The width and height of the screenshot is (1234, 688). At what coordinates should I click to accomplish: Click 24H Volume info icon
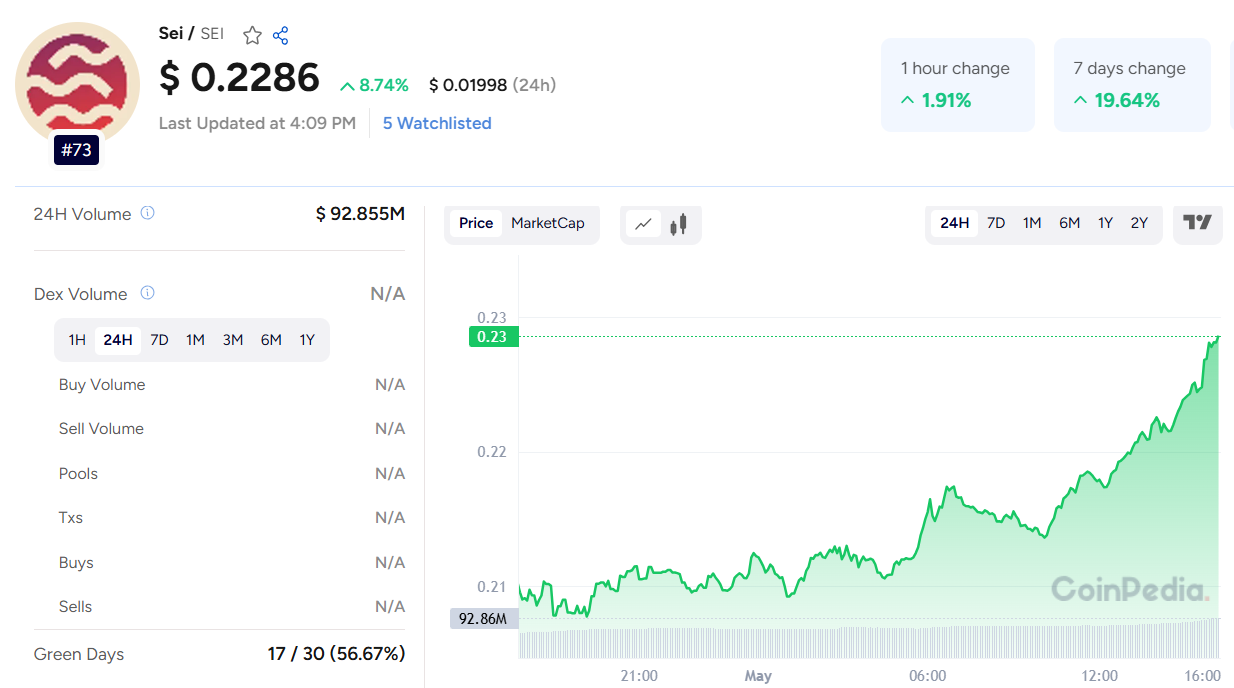click(147, 213)
